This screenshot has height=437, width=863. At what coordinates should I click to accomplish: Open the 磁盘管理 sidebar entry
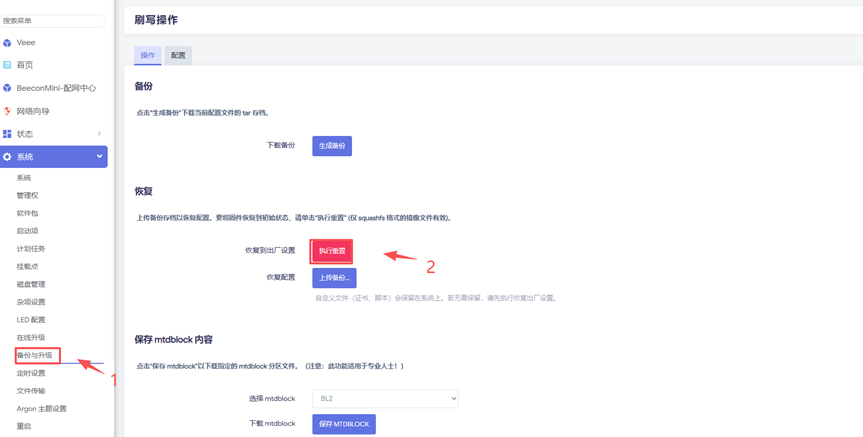(x=31, y=284)
